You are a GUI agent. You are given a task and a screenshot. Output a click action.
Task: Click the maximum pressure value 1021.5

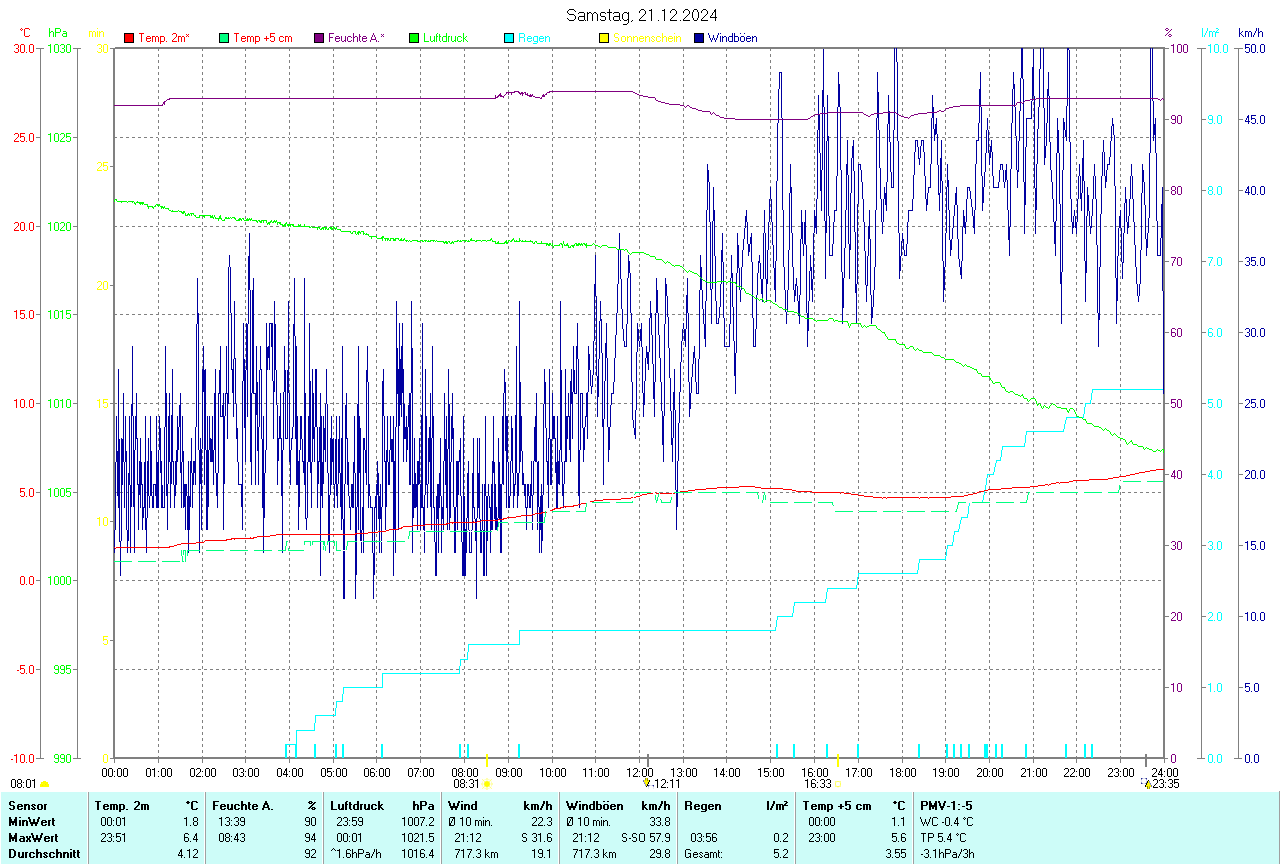tap(418, 838)
